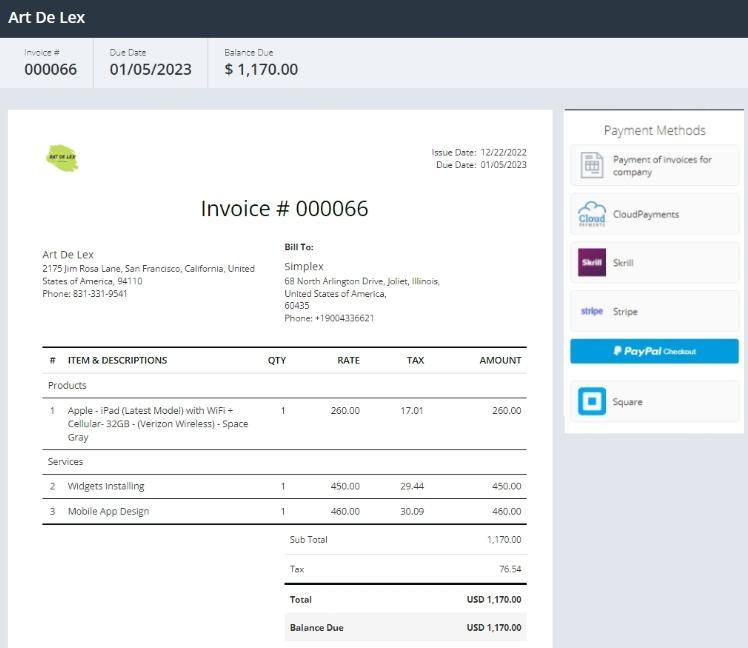Click the Mobile App Design service row
The image size is (748, 648).
tap(108, 511)
